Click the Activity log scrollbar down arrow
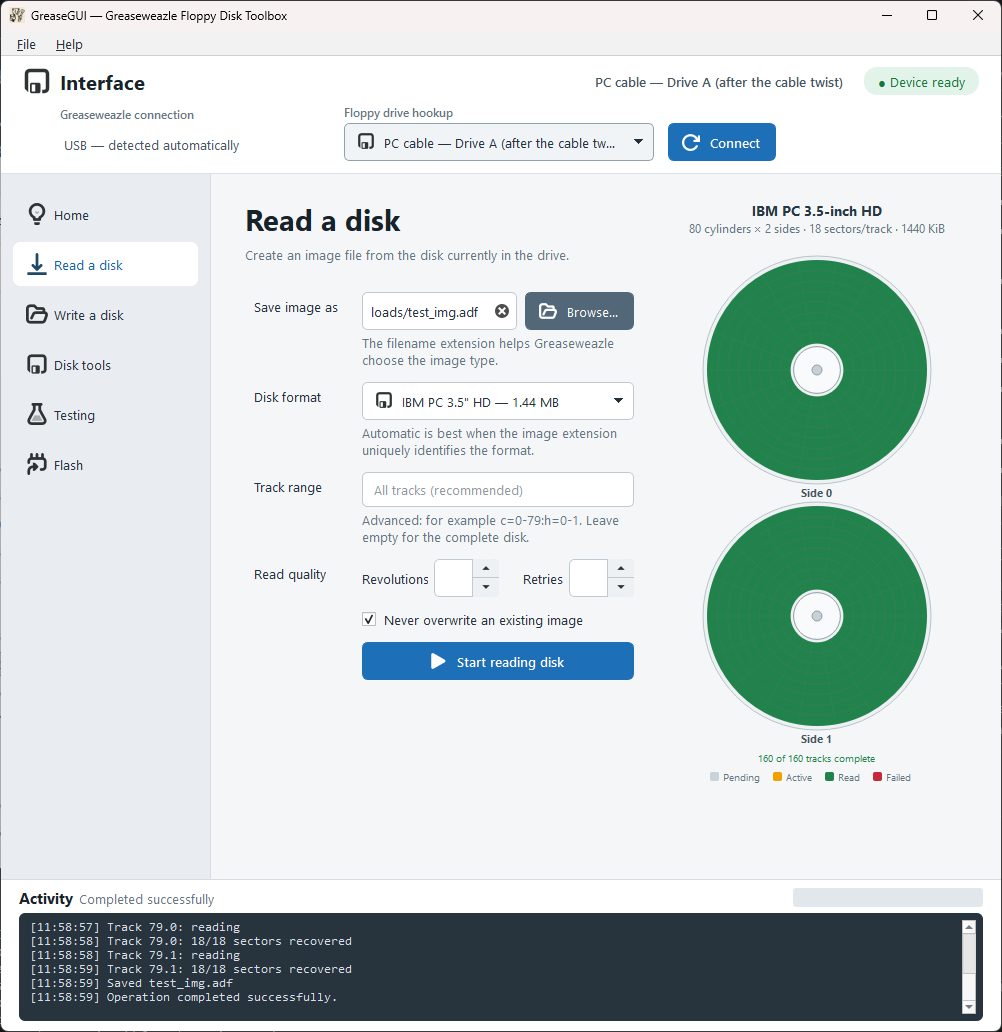This screenshot has width=1002, height=1032. pyautogui.click(x=968, y=1006)
